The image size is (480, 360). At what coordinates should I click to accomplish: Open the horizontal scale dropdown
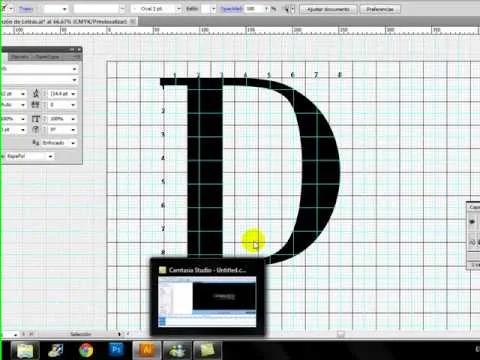(23, 119)
